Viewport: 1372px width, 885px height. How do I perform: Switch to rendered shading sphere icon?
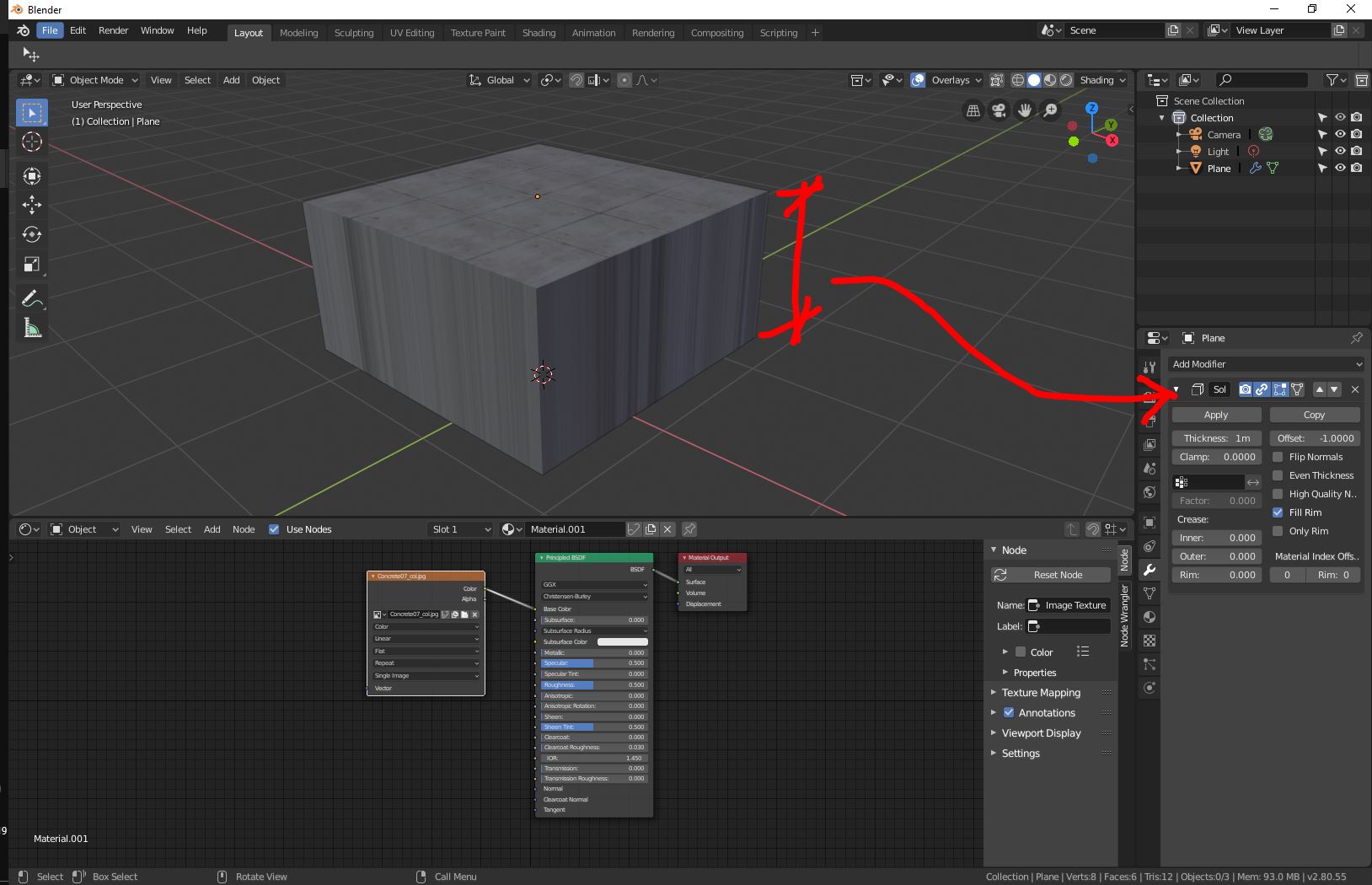pyautogui.click(x=1066, y=80)
